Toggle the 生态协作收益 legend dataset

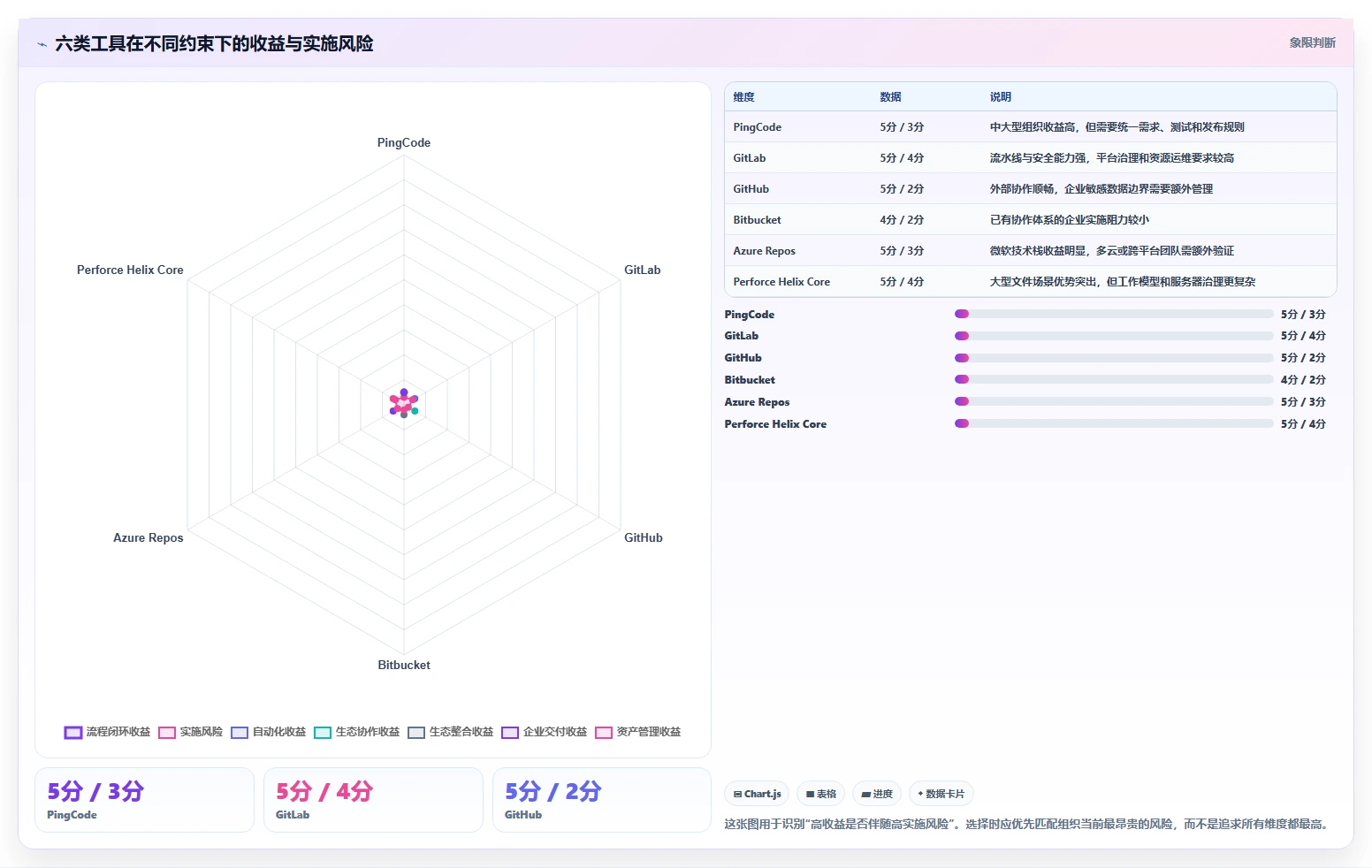click(x=356, y=732)
